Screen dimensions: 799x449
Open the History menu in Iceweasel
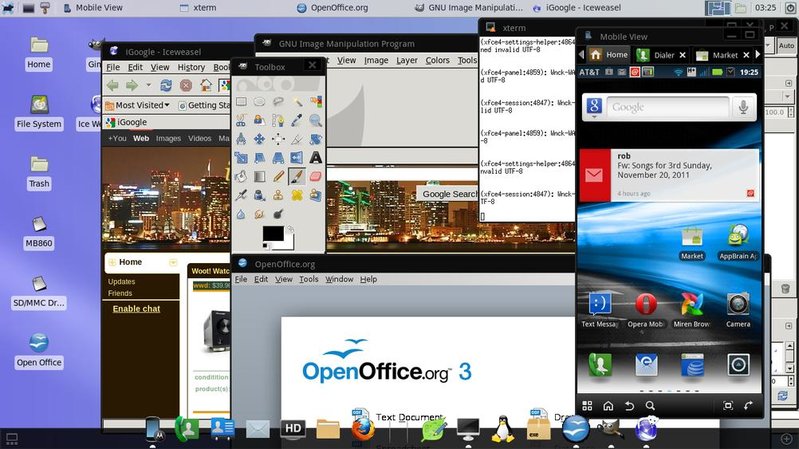pyautogui.click(x=191, y=67)
